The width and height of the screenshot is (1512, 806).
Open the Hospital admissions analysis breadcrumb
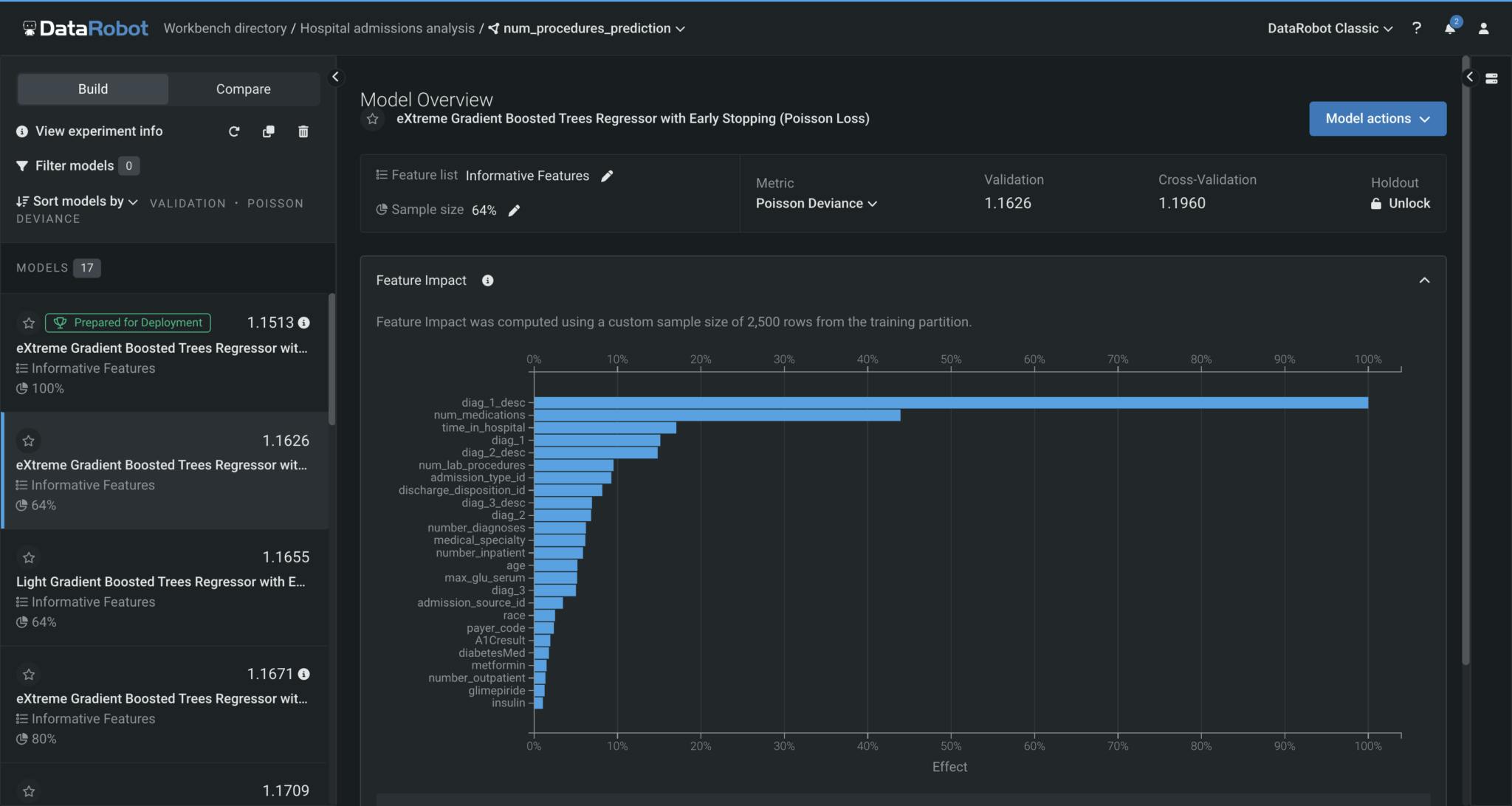pyautogui.click(x=387, y=28)
